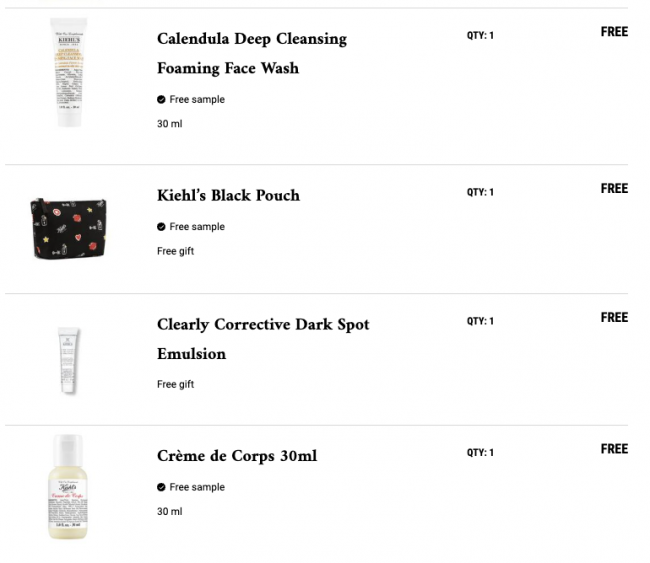The image size is (650, 563).
Task: Click FREE price for Kiehl's Black Pouch
Action: coord(614,189)
